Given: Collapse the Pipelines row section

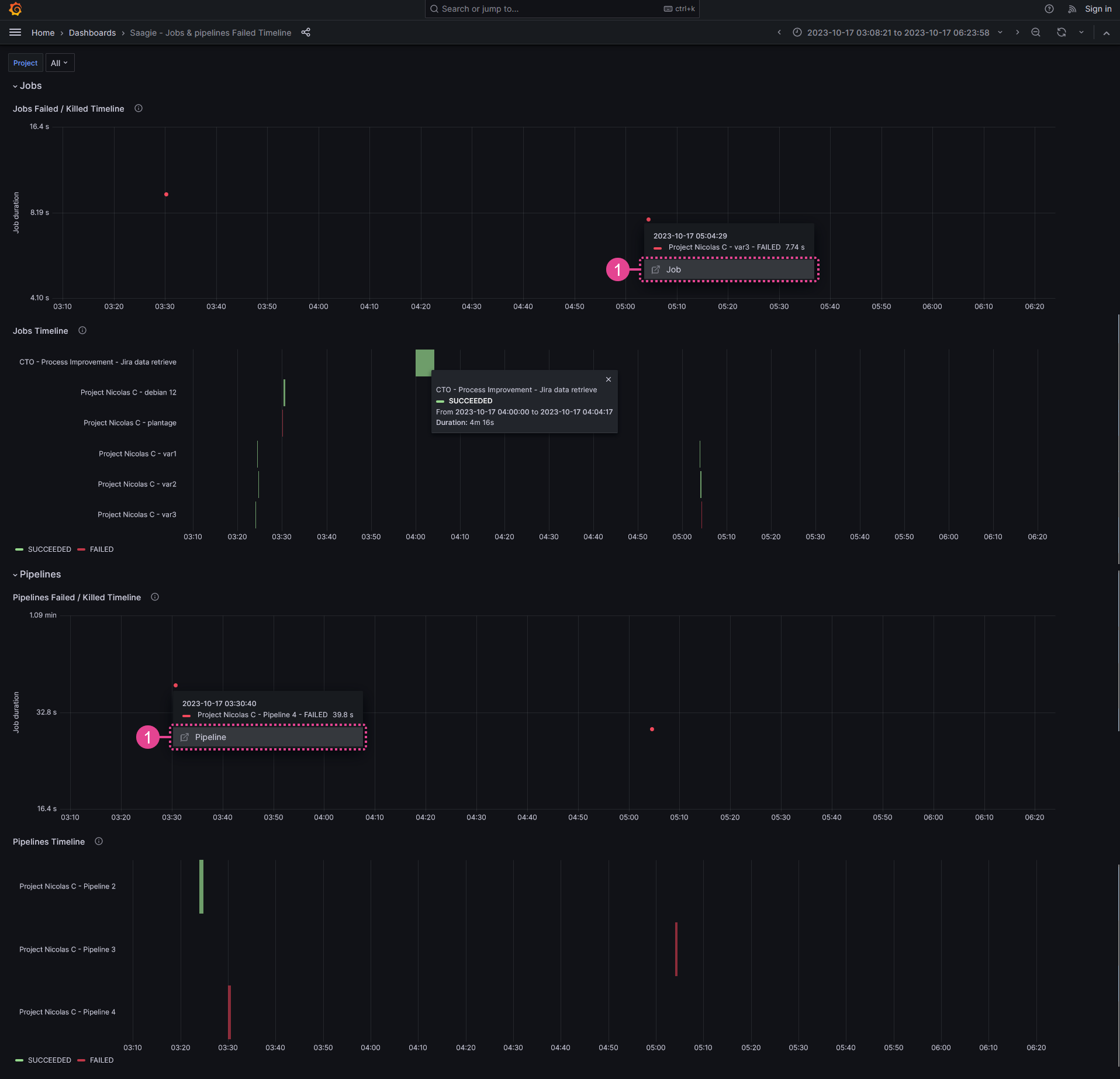Looking at the screenshot, I should click(37, 575).
